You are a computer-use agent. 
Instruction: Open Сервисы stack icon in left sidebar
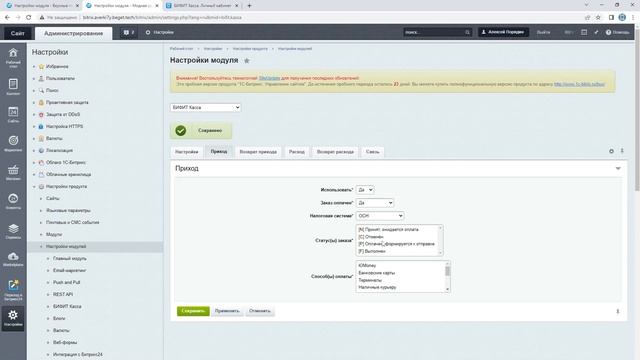(x=13, y=231)
